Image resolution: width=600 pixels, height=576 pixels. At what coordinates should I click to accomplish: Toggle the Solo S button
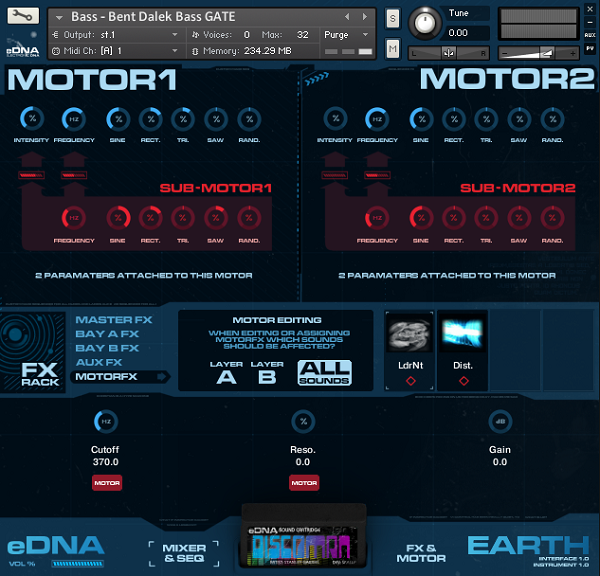point(393,18)
